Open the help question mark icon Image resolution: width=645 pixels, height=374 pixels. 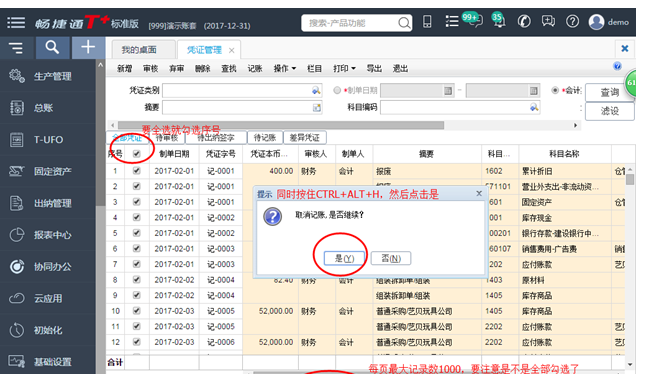point(572,21)
